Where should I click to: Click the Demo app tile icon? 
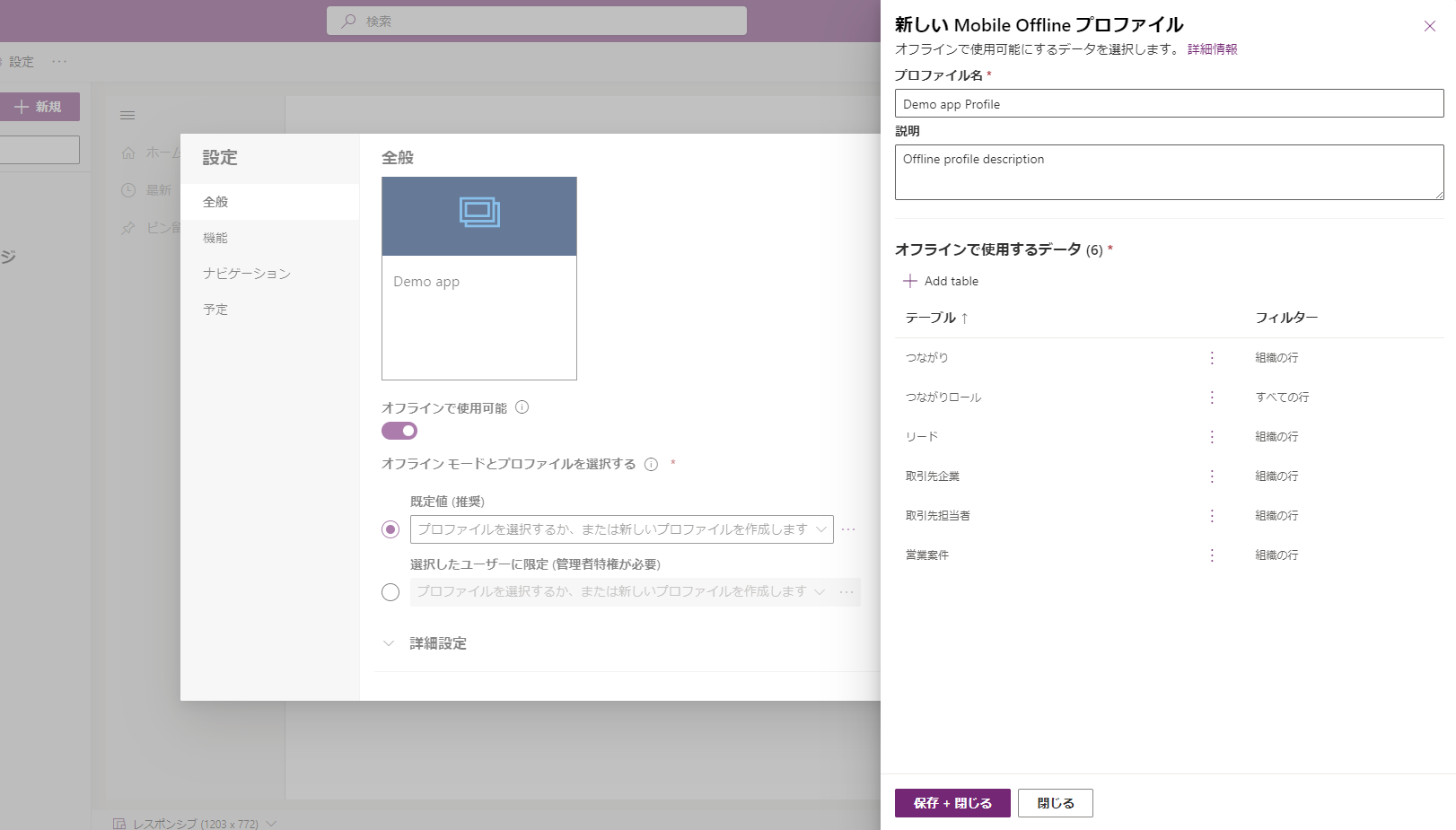479,212
